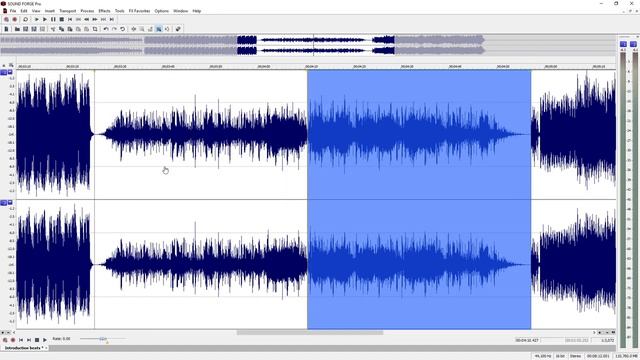Click the Undo icon

[x=106, y=29]
